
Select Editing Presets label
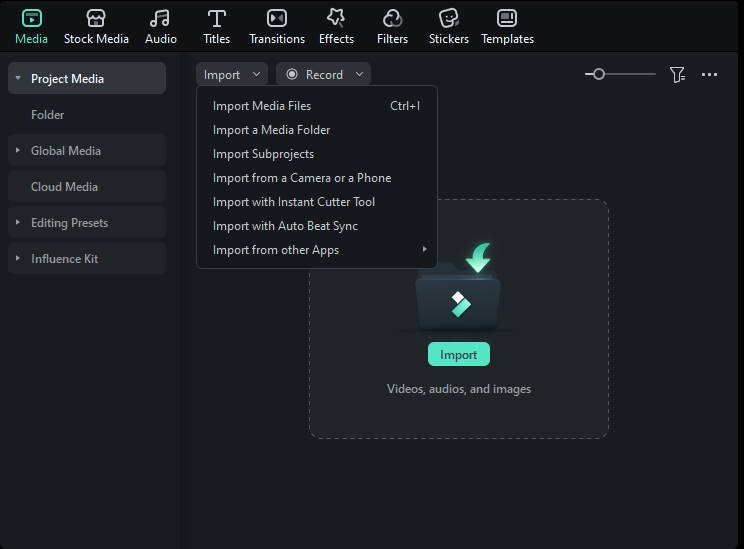69,223
